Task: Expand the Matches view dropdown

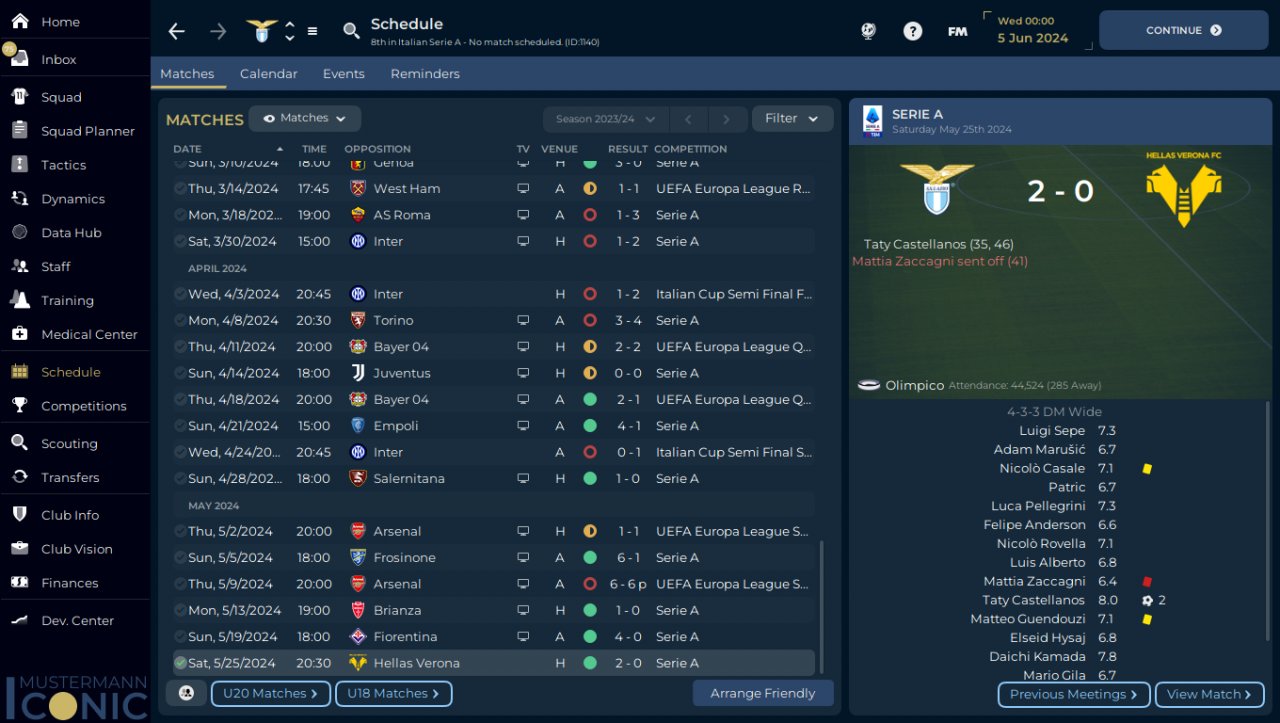Action: tap(305, 118)
